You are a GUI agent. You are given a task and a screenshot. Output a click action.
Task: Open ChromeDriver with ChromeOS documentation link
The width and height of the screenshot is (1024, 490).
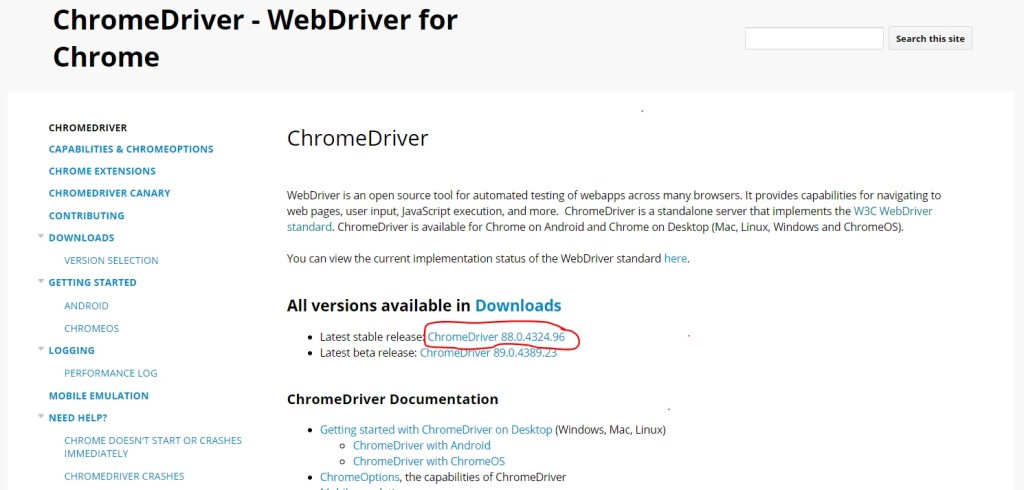(429, 461)
